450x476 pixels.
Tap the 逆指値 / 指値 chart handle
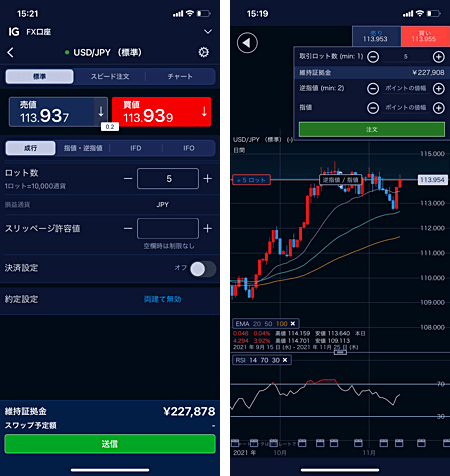[340, 180]
